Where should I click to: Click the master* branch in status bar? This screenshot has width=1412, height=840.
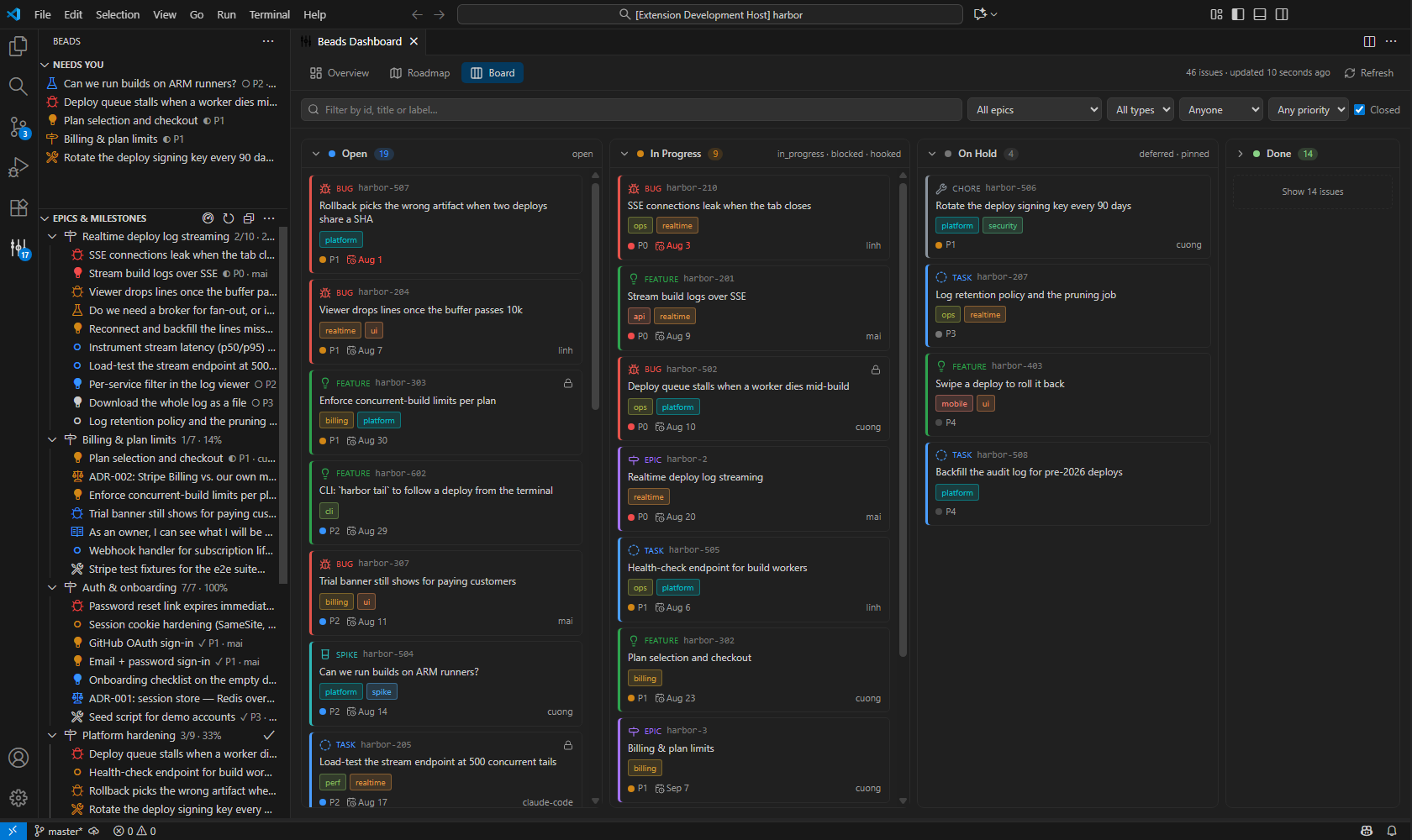pyautogui.click(x=58, y=831)
